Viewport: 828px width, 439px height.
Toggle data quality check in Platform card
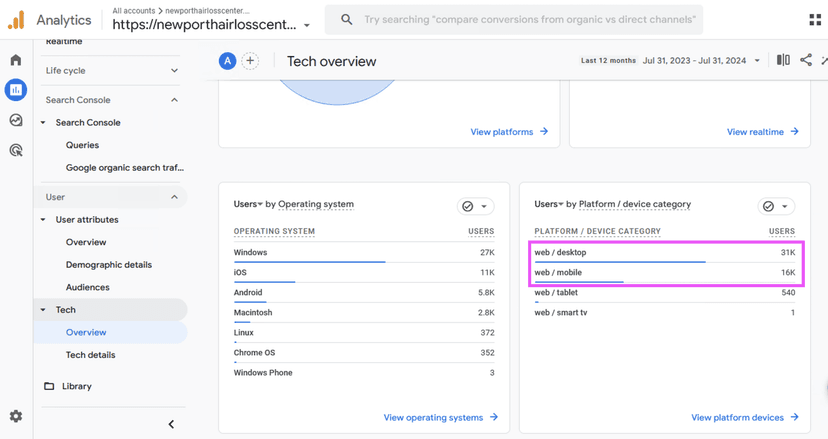tap(776, 206)
